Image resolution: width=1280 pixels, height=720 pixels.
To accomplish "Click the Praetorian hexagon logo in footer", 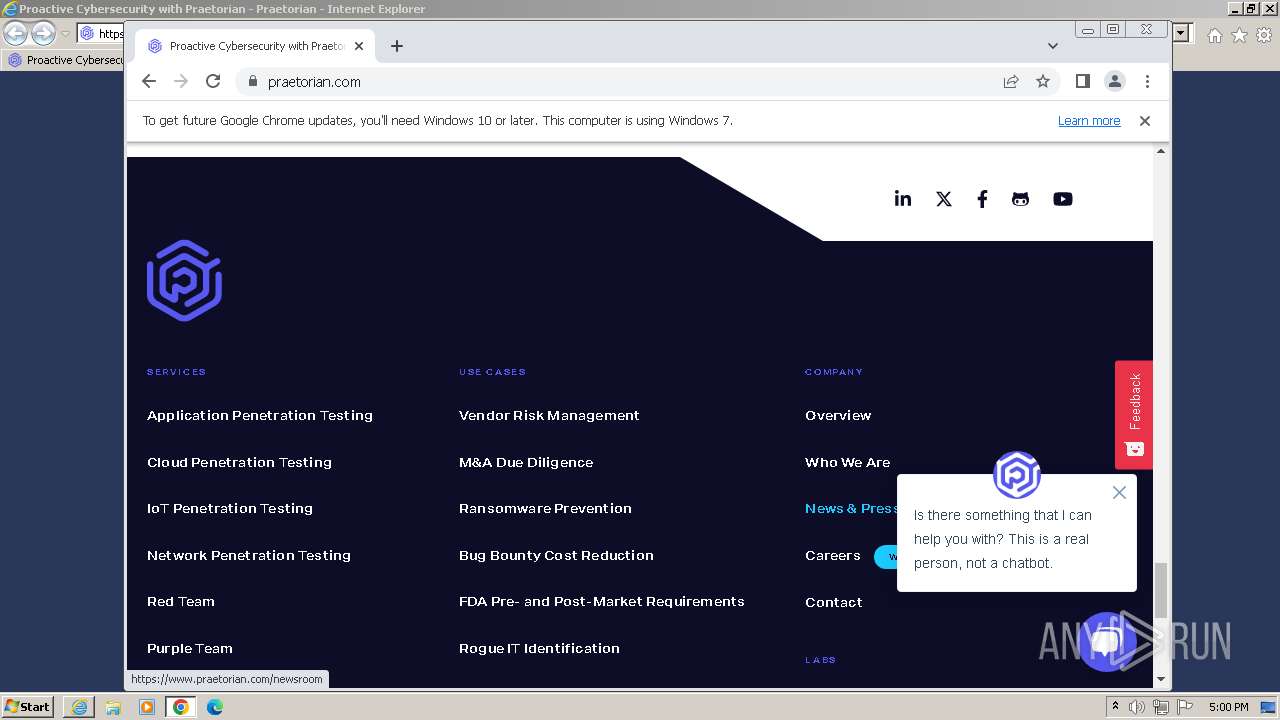I will click(x=184, y=280).
